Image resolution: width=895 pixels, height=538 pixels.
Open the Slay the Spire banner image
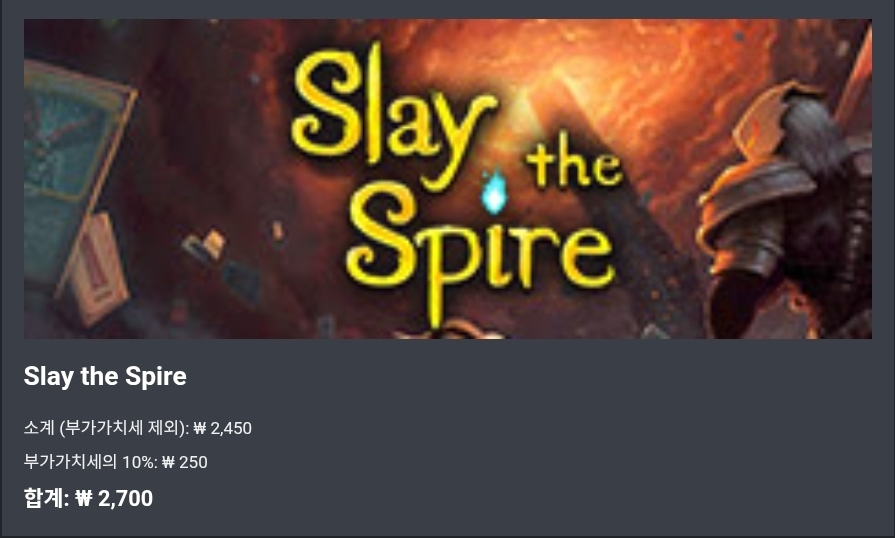pyautogui.click(x=448, y=179)
